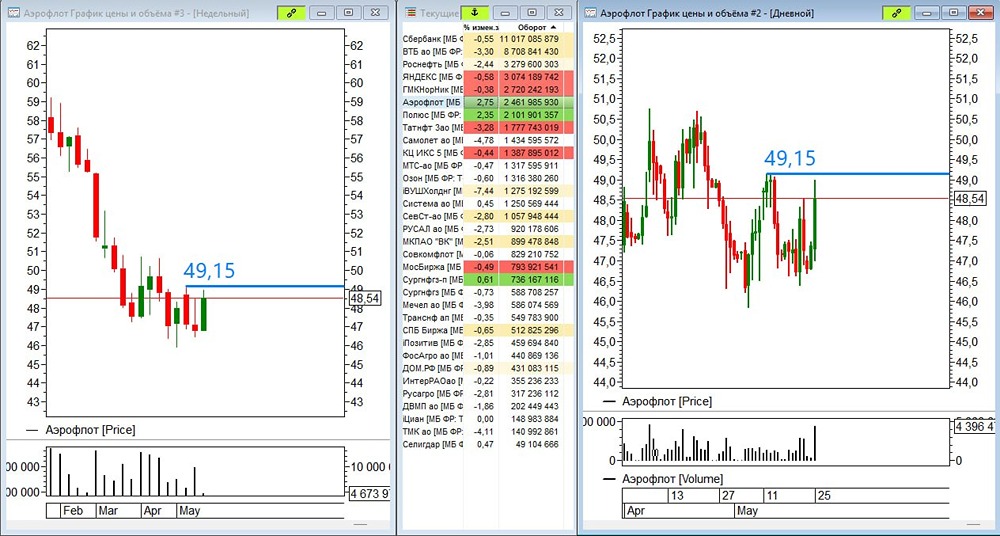Select the СПБ Биржа row

point(486,330)
